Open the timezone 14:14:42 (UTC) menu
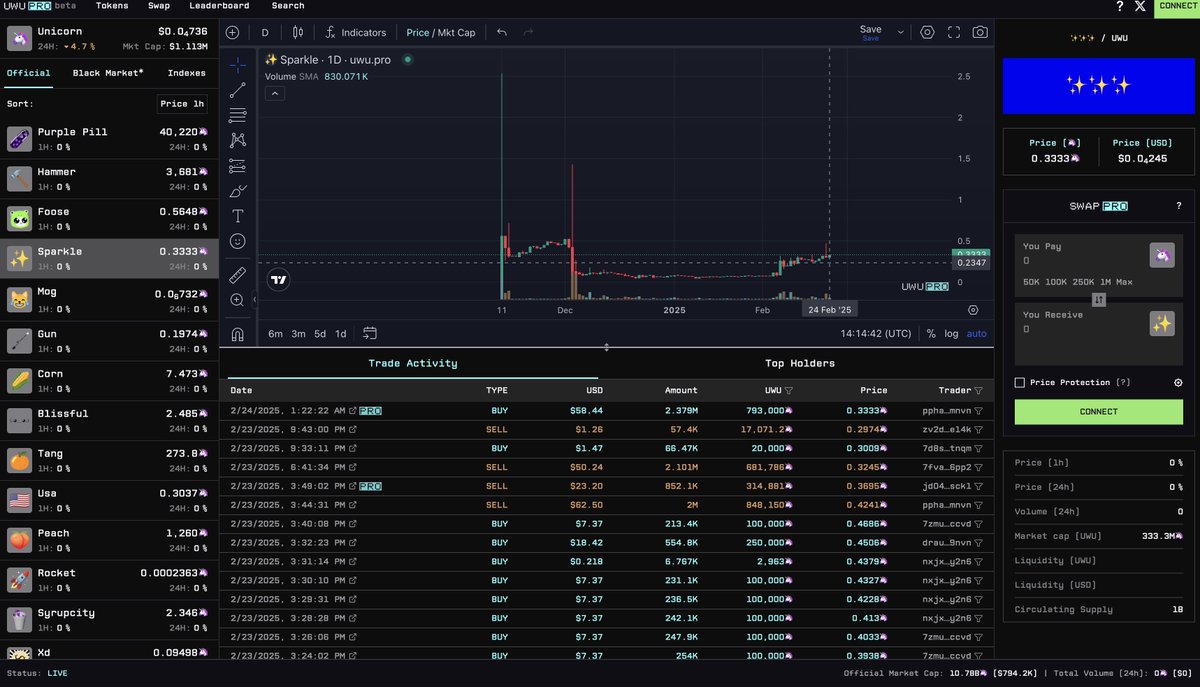Viewport: 1200px width, 687px height. click(875, 334)
